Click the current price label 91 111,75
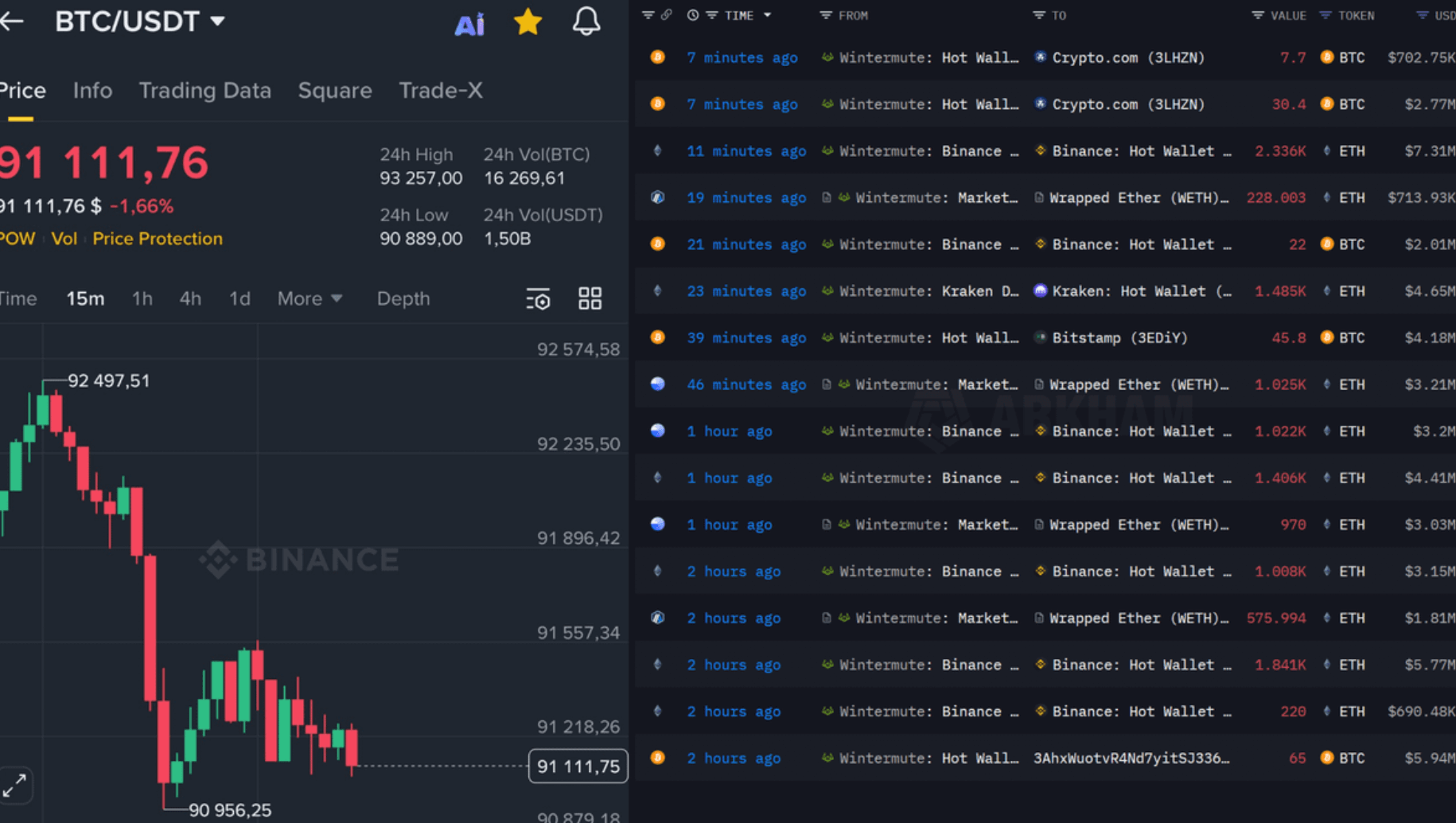The image size is (1456, 823). (x=578, y=766)
